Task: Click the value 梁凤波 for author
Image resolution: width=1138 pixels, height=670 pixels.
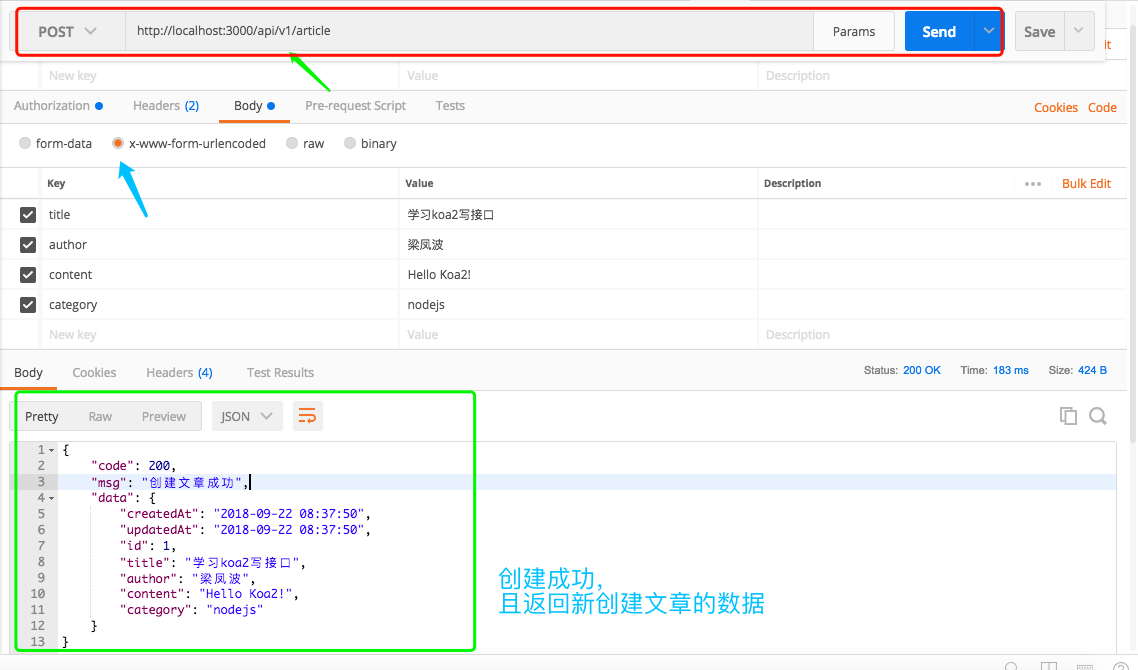Action: [x=425, y=245]
